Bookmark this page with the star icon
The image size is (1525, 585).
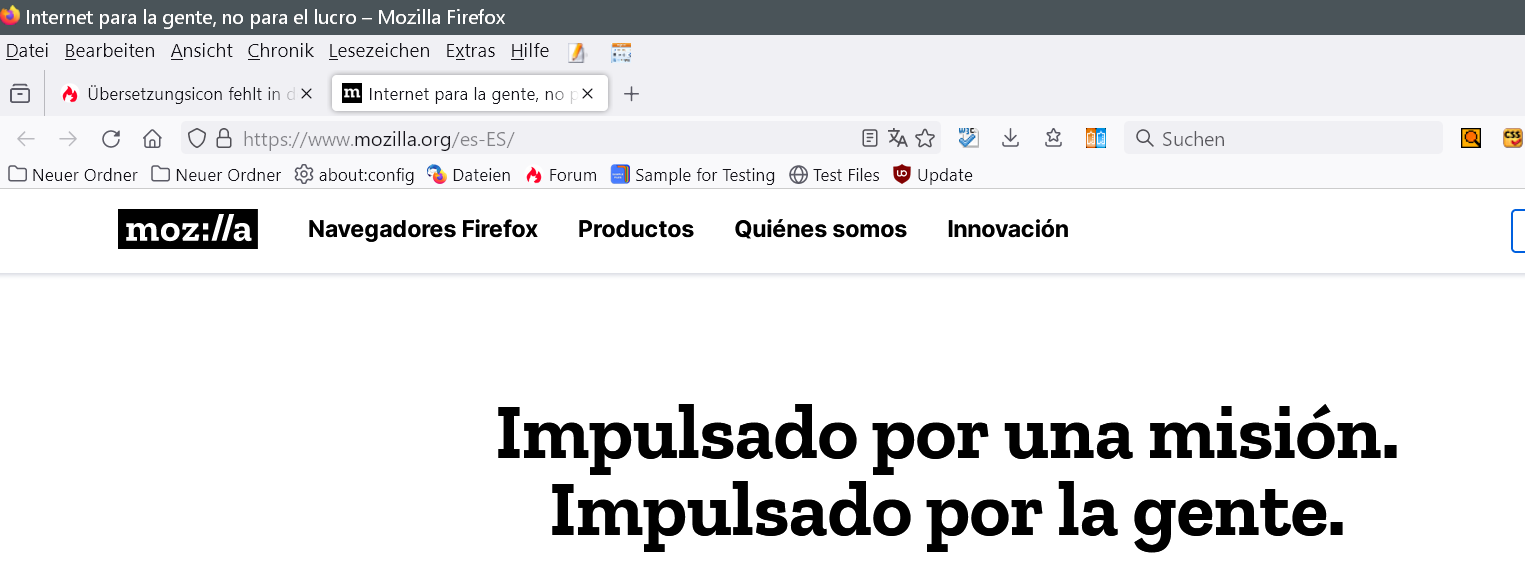point(925,138)
